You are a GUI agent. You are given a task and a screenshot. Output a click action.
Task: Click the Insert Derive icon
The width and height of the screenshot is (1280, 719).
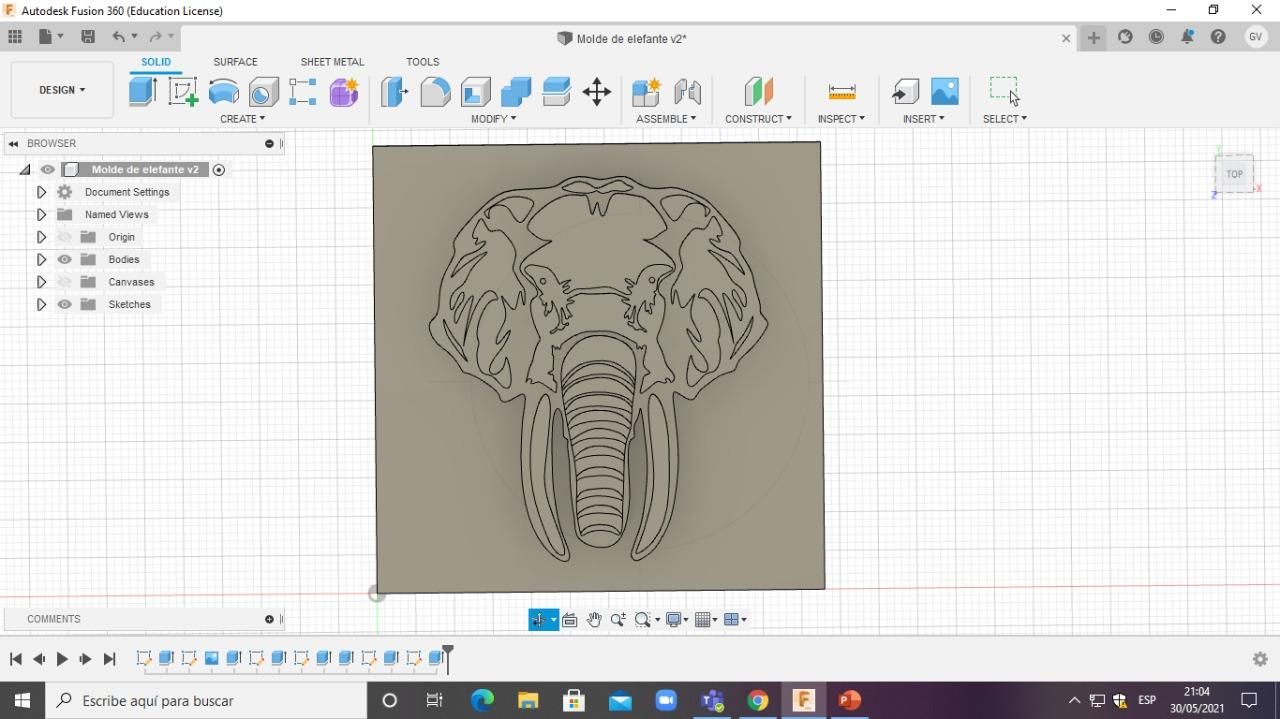pyautogui.click(x=905, y=92)
